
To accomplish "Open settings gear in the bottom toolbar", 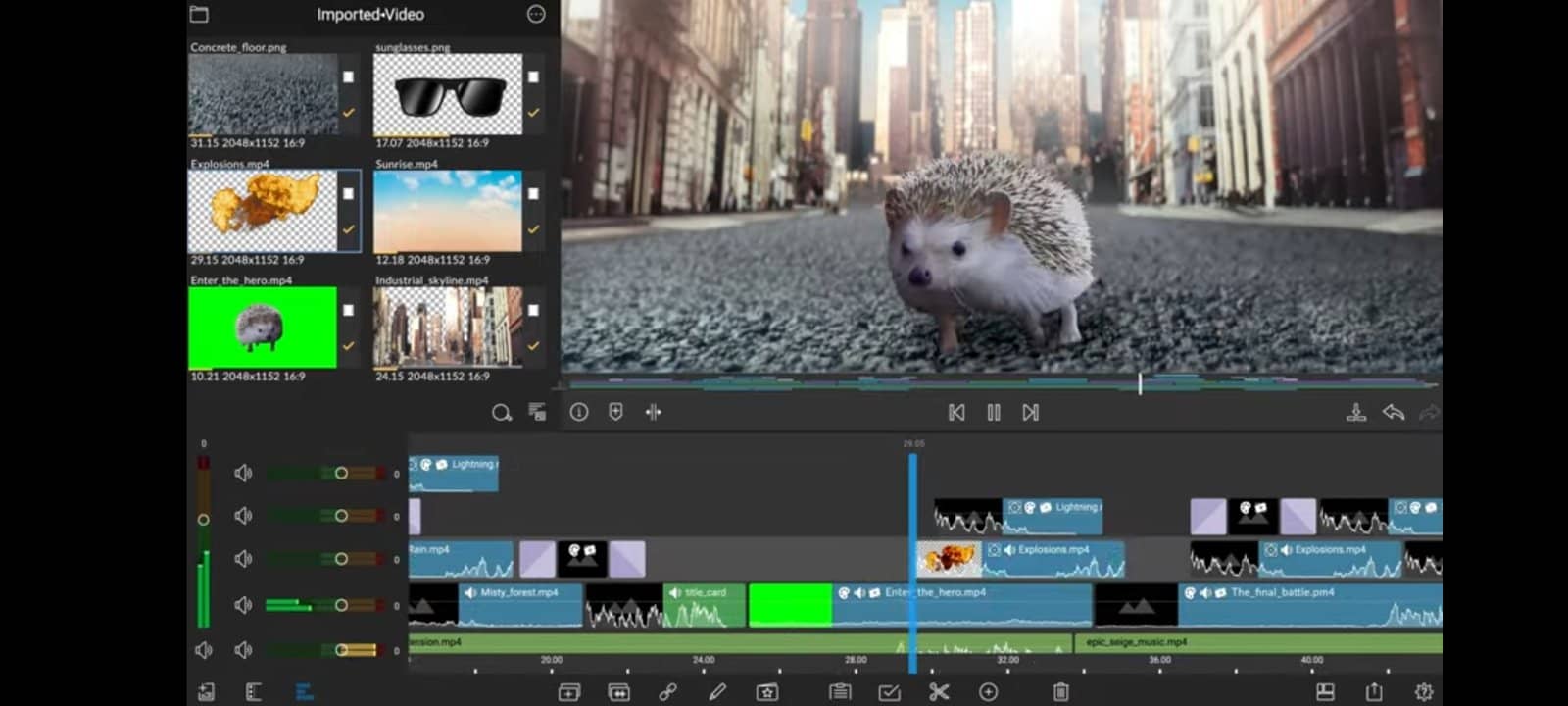I will coord(1424,692).
